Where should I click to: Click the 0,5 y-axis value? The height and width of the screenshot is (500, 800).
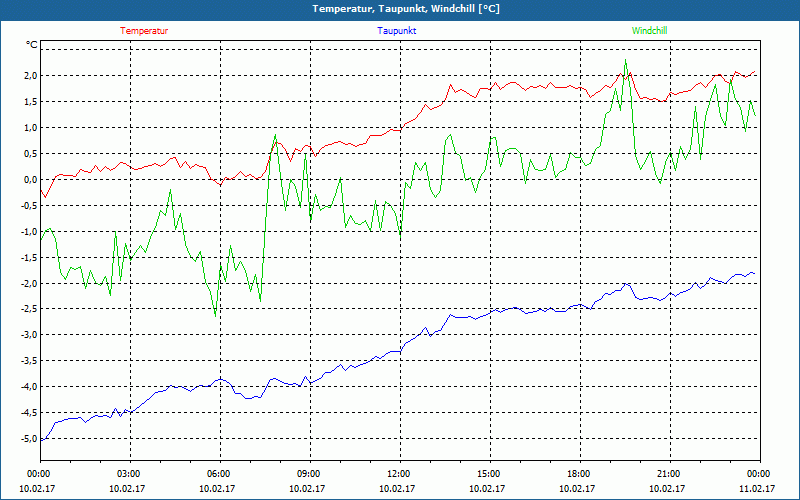[32, 154]
